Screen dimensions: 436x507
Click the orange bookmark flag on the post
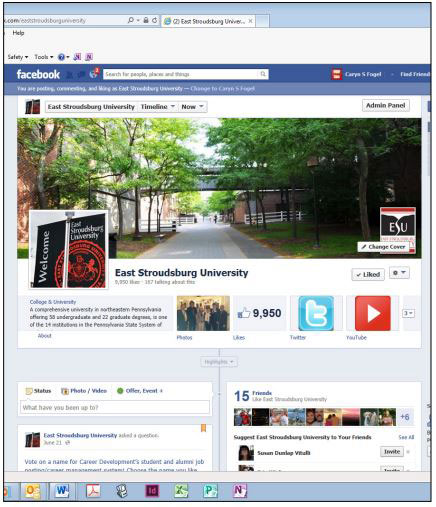[x=203, y=428]
